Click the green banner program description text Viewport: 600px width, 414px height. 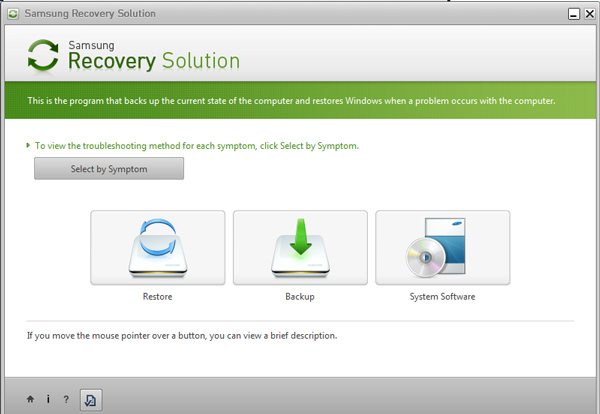[x=291, y=101]
